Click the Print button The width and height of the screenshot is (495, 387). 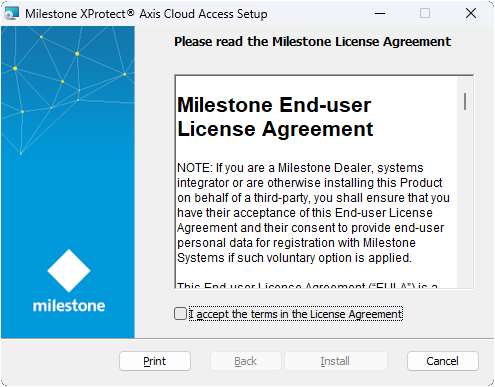pos(155,361)
